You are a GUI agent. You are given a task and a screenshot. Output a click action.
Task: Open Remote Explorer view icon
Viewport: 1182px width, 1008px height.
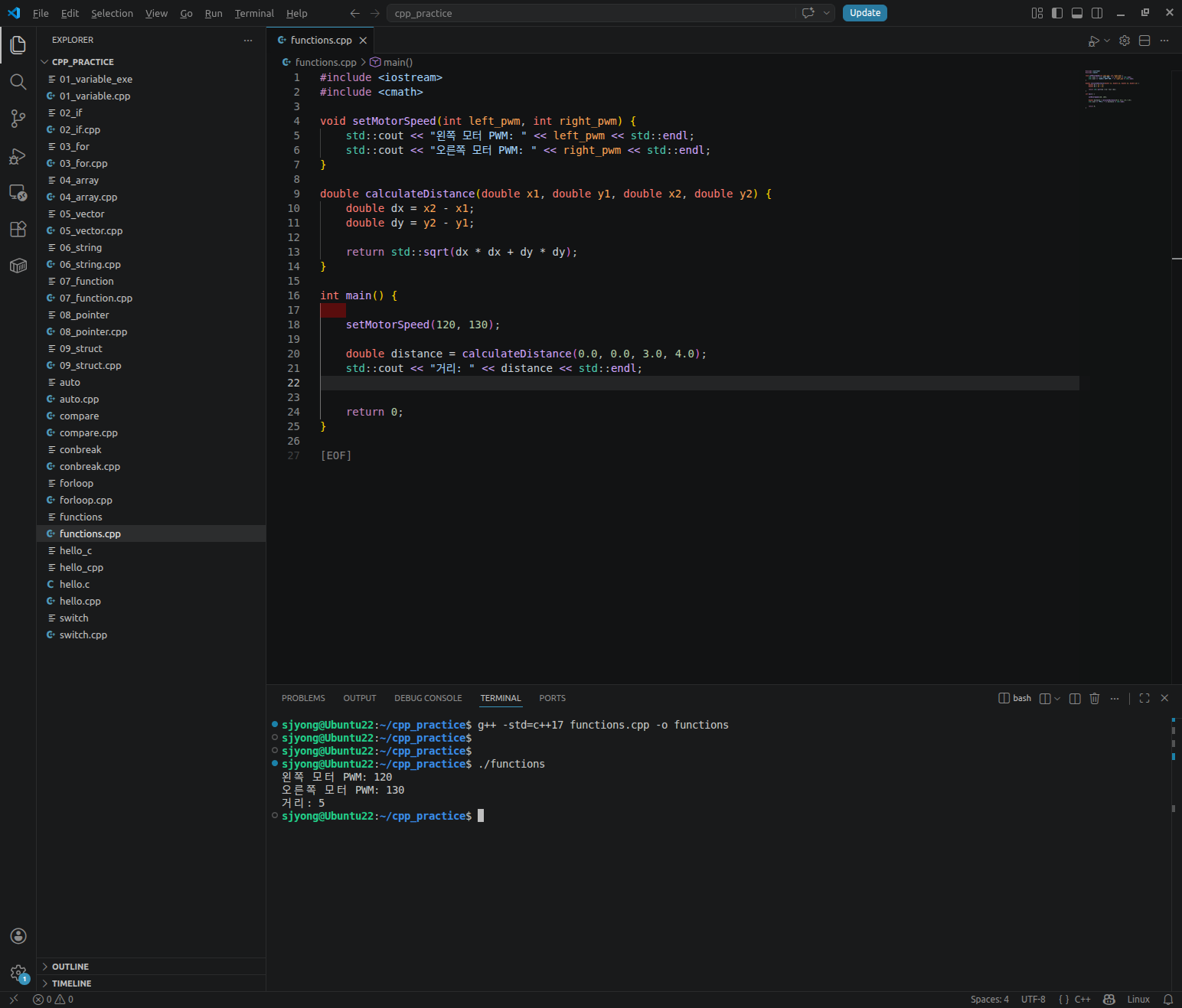click(x=18, y=193)
